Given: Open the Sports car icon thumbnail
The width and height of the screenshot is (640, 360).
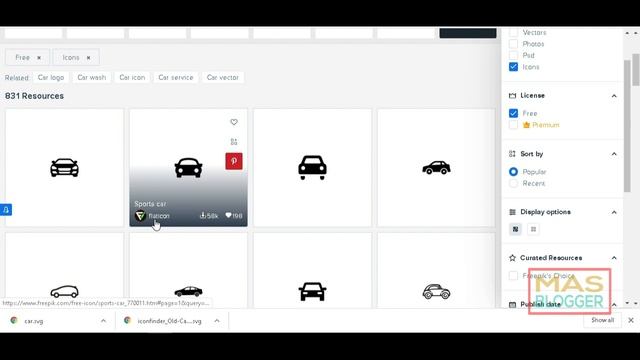Looking at the screenshot, I should click(x=188, y=167).
